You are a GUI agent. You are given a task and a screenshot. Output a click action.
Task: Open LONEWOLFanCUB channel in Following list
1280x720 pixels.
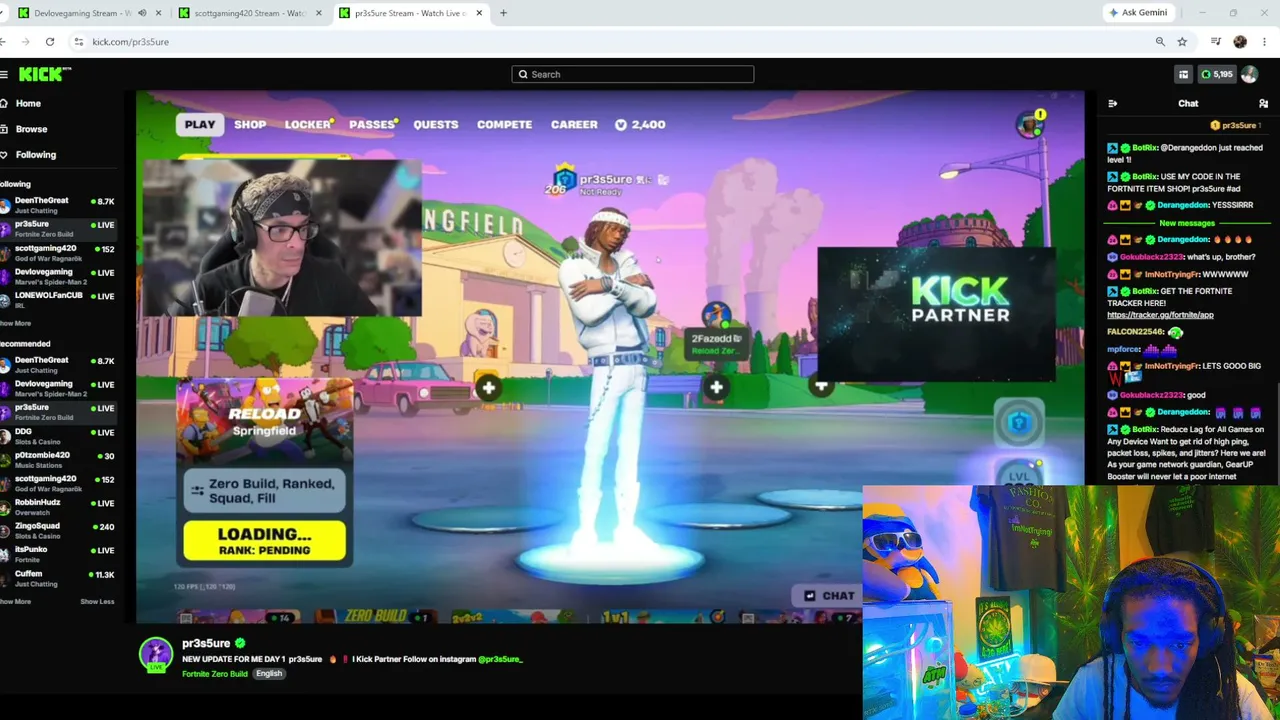(x=58, y=299)
